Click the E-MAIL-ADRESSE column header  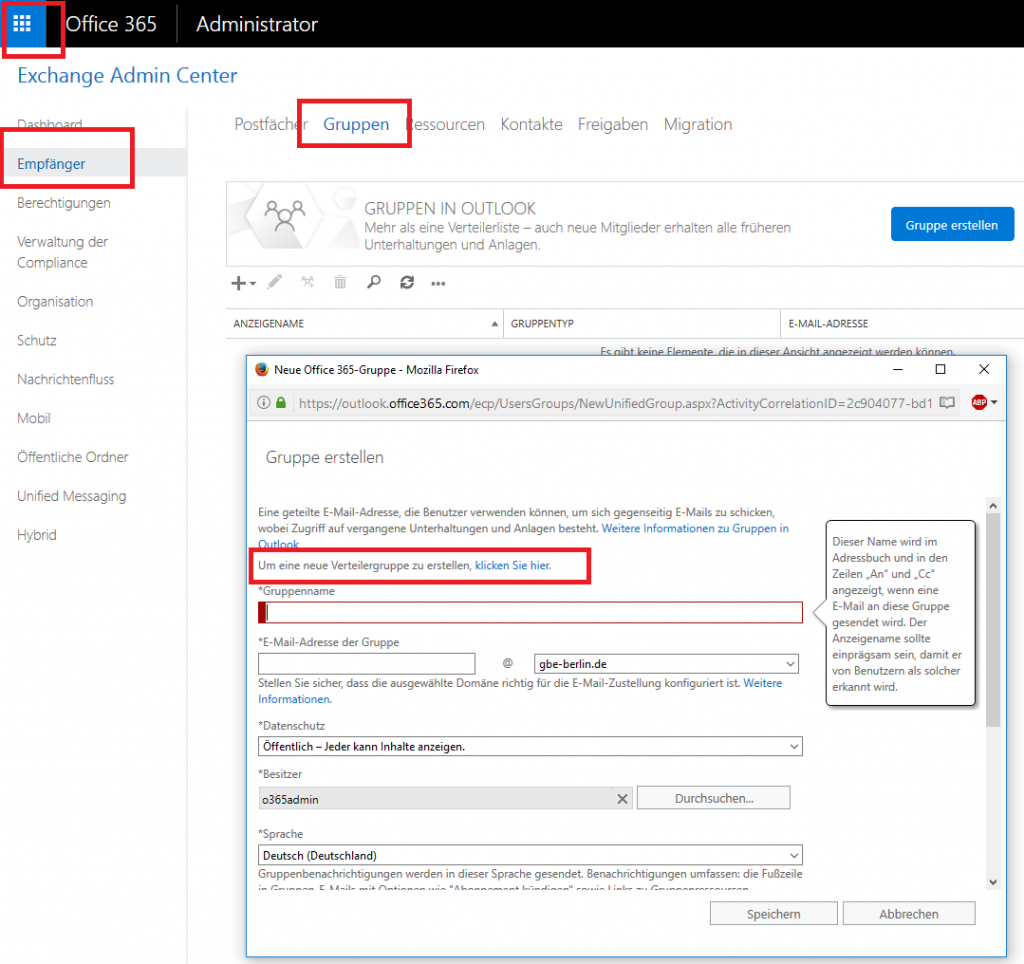click(903, 323)
